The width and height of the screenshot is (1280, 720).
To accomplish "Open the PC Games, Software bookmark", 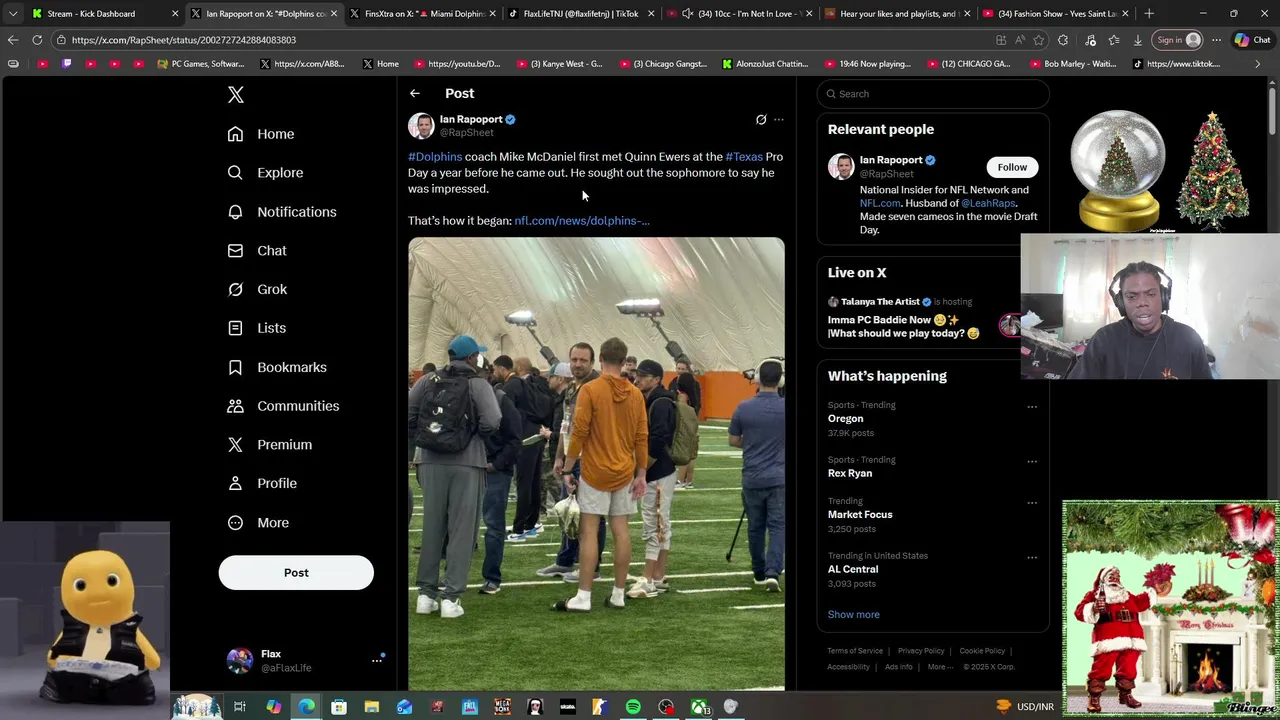I will pos(200,64).
